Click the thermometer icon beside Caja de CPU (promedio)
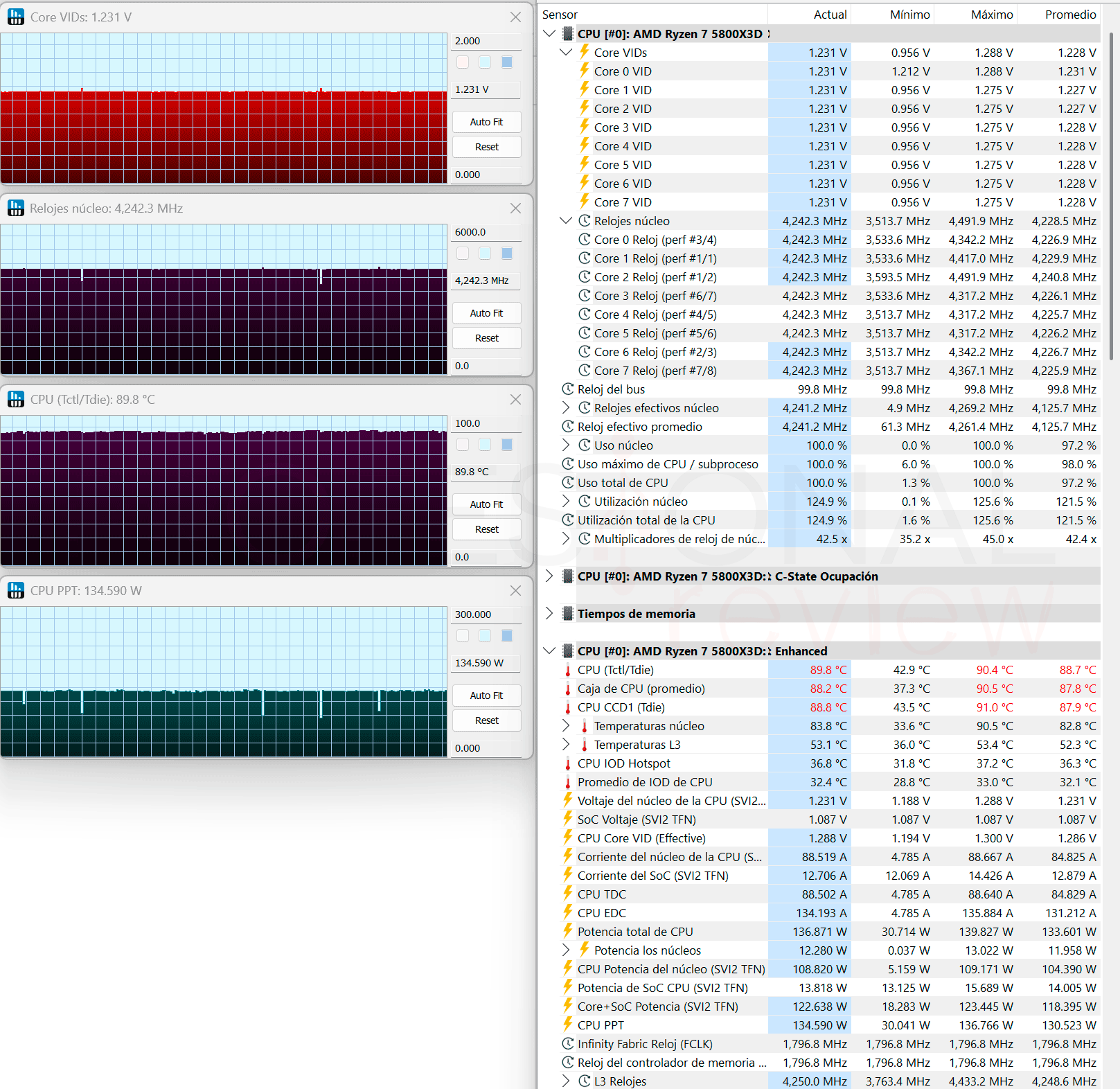Viewport: 1120px width, 1089px height. (568, 689)
